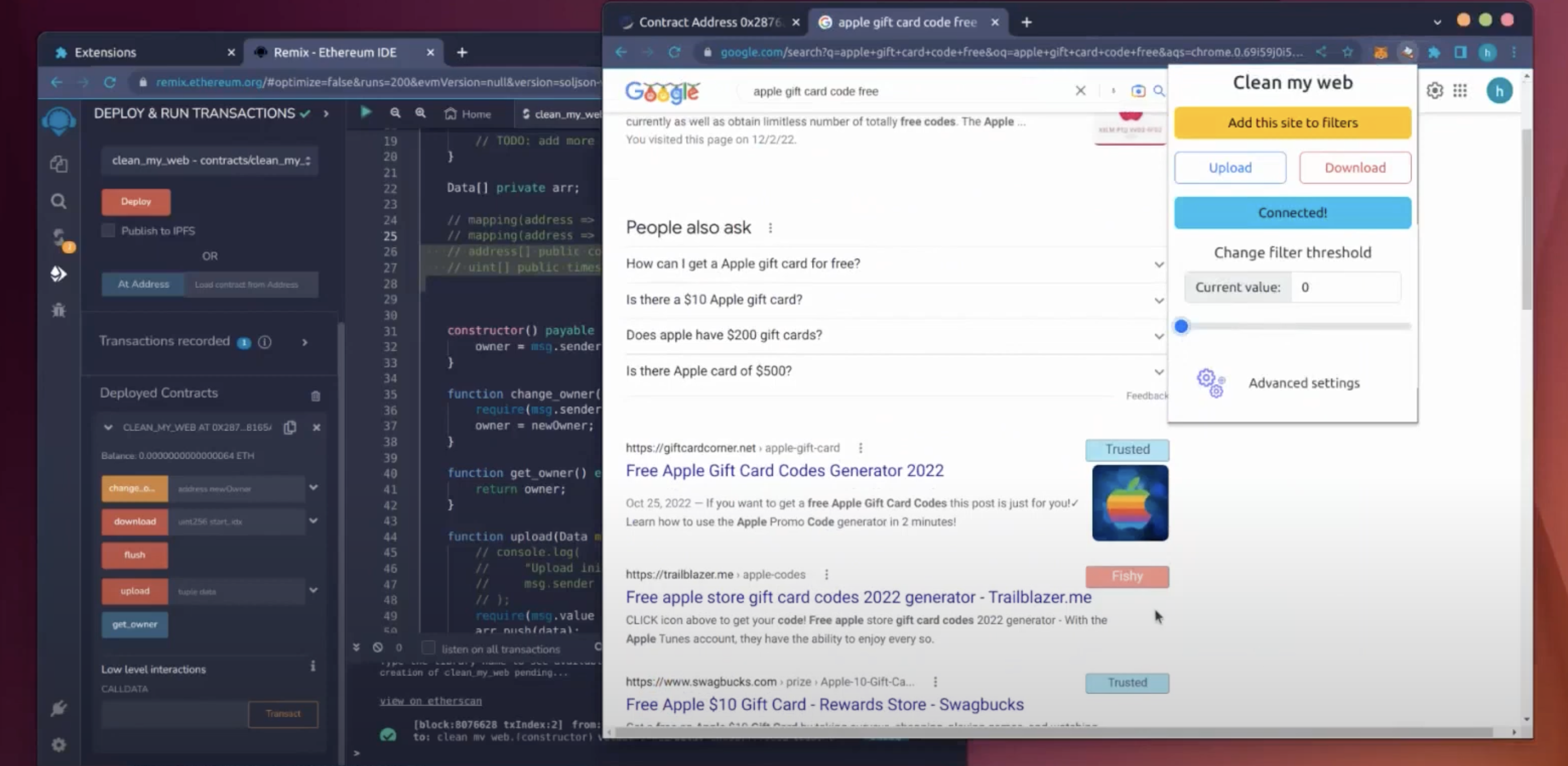Open the contract selection dropdown
The height and width of the screenshot is (766, 1568).
[x=209, y=161]
